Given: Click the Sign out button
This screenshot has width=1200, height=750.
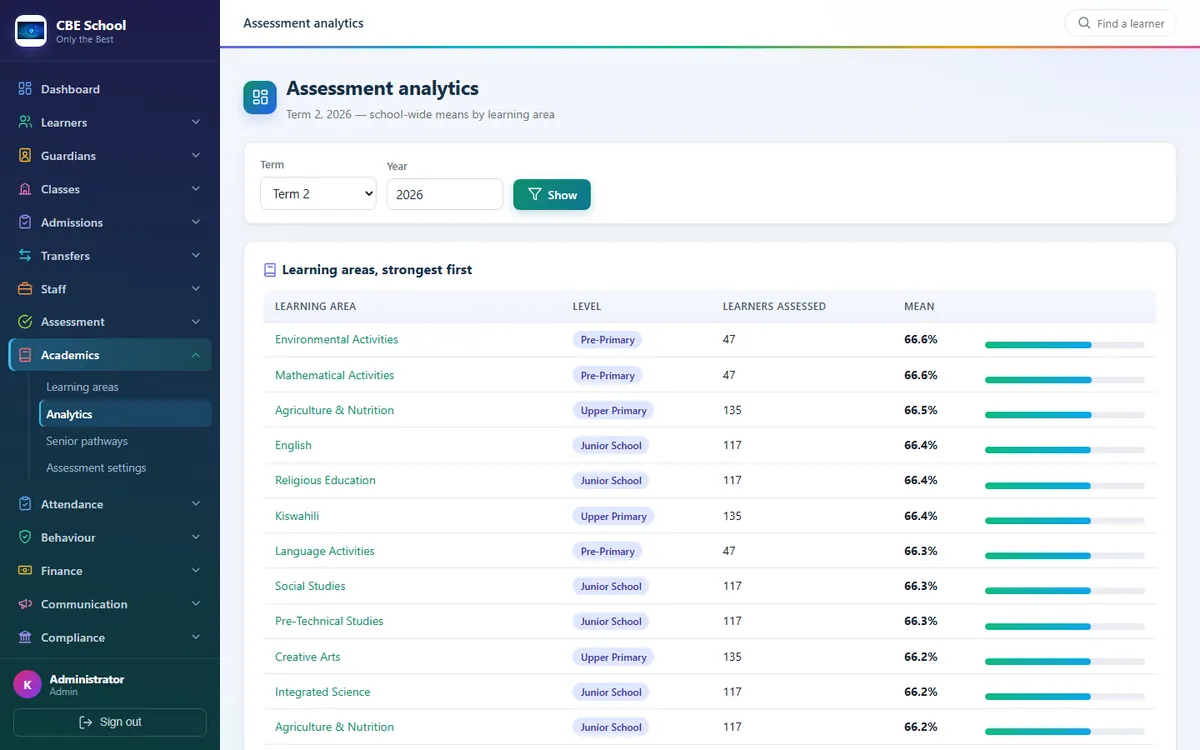Looking at the screenshot, I should (110, 722).
